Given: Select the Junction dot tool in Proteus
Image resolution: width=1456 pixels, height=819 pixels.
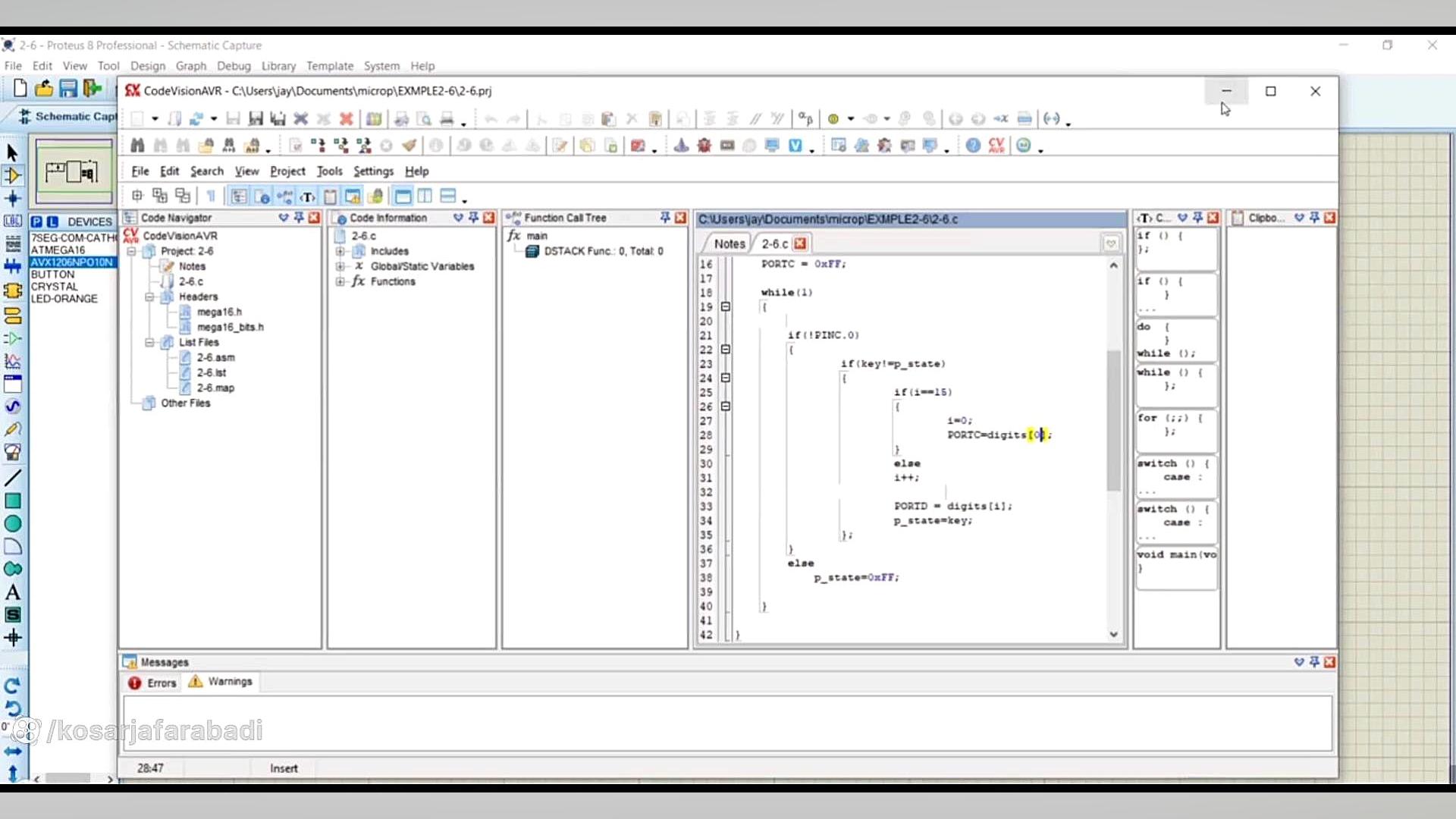Looking at the screenshot, I should point(13,199).
